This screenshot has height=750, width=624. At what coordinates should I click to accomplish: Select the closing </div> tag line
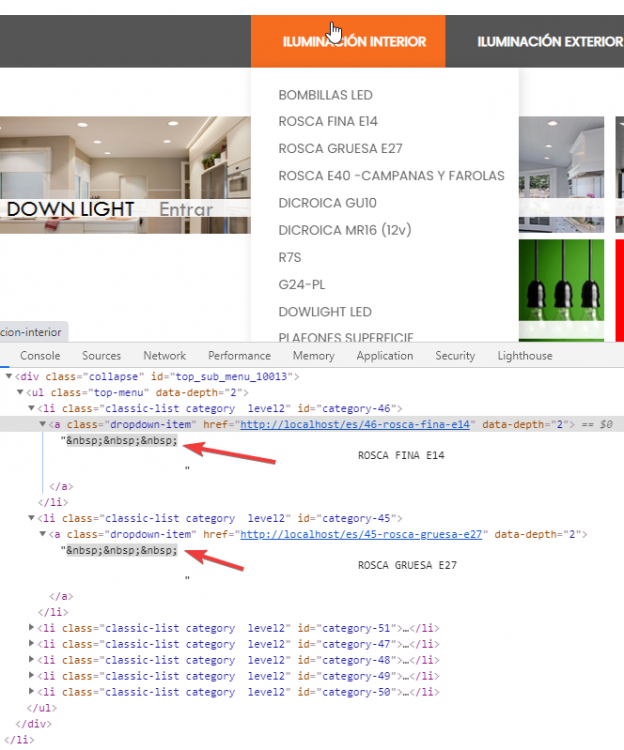pyautogui.click(x=33, y=724)
